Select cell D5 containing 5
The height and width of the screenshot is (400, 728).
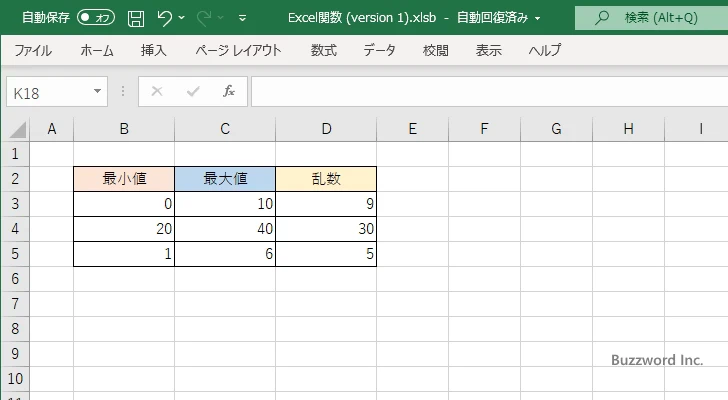pos(326,254)
